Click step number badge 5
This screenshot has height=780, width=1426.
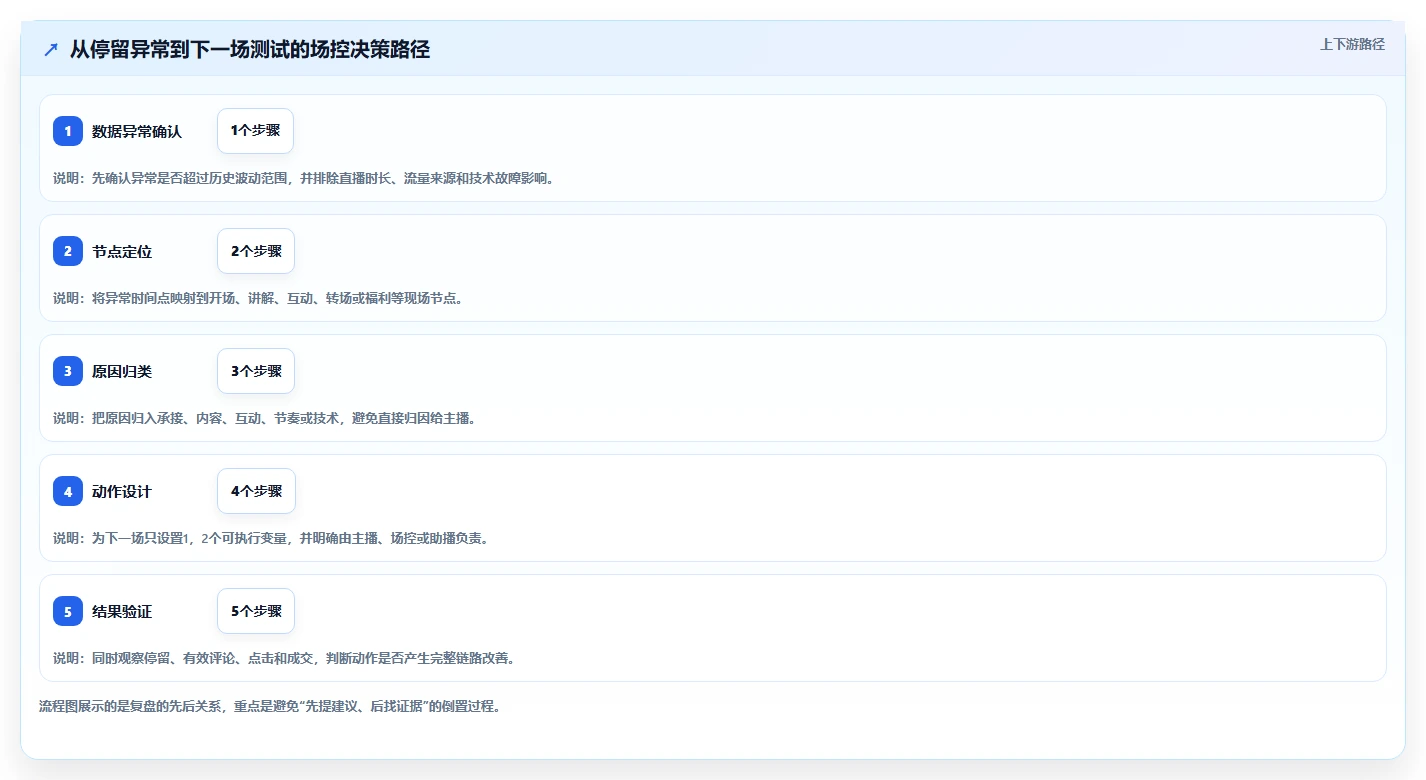[x=68, y=611]
